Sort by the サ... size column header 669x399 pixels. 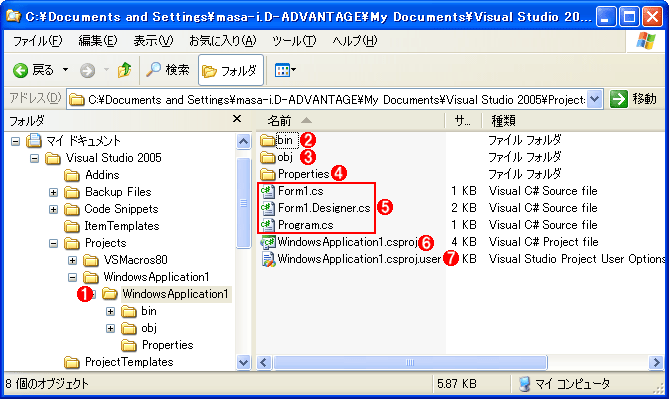coord(462,121)
